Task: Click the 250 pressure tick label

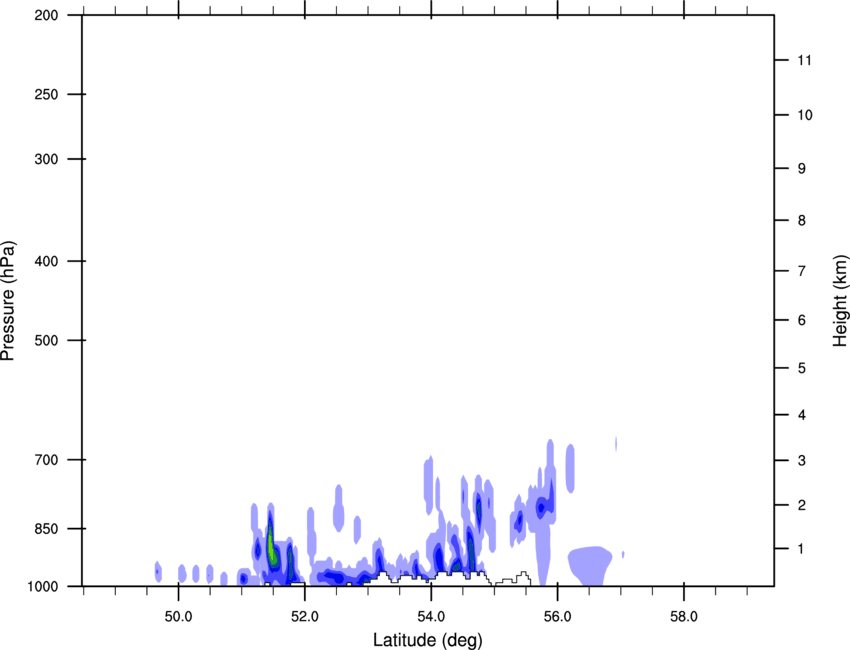Action: coord(46,94)
